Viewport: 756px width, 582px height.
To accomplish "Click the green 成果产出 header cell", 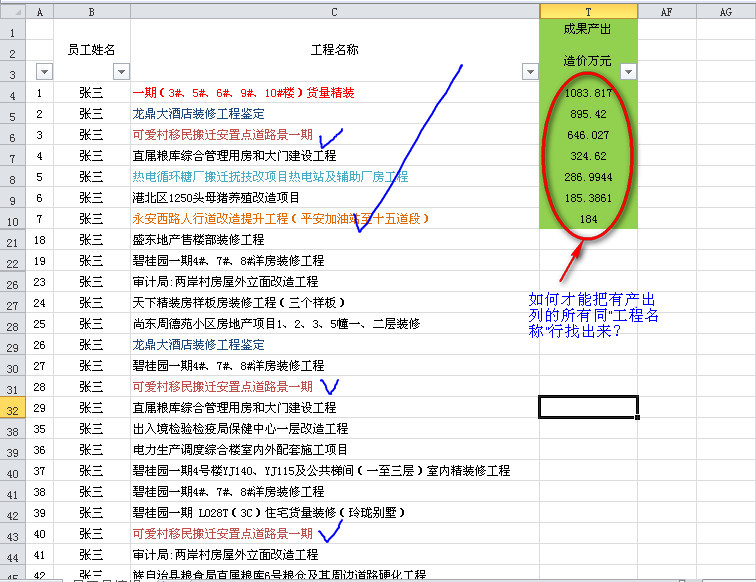I will [x=588, y=29].
